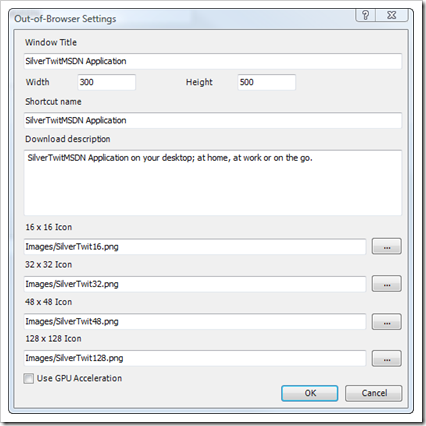
Task: Confirm settings with the OK button
Action: pyautogui.click(x=310, y=393)
